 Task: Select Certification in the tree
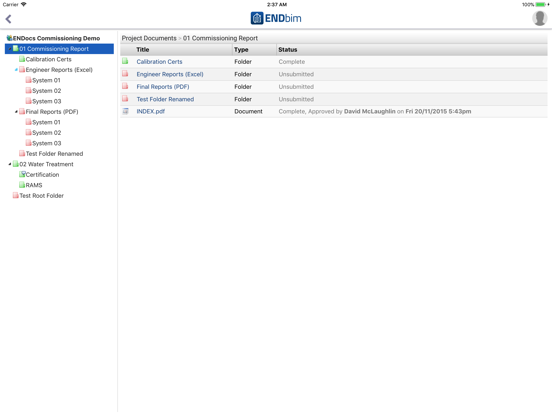tap(42, 175)
